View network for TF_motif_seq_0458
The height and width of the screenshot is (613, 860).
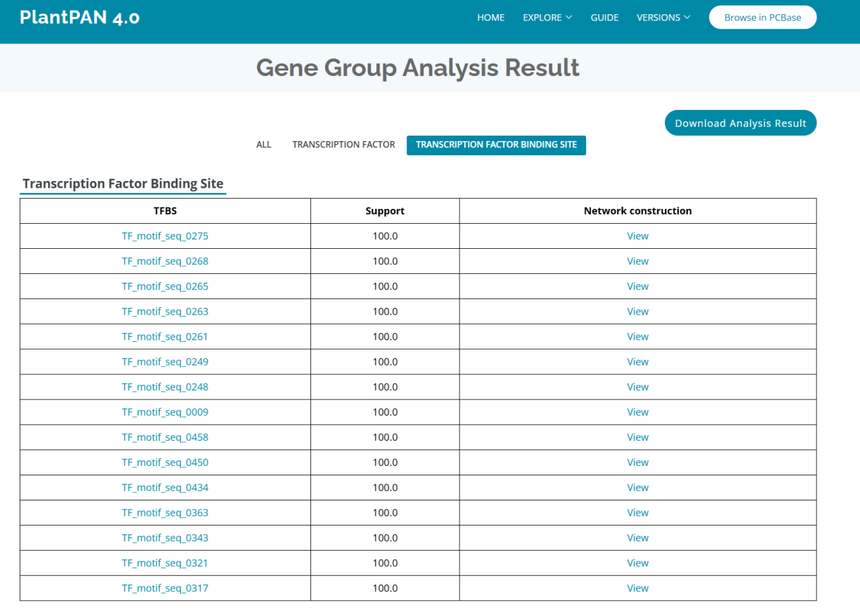coord(637,438)
